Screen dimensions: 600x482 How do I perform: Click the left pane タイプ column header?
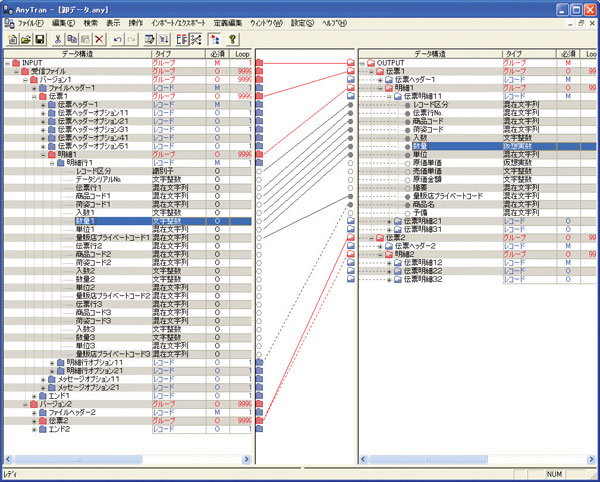(x=179, y=54)
